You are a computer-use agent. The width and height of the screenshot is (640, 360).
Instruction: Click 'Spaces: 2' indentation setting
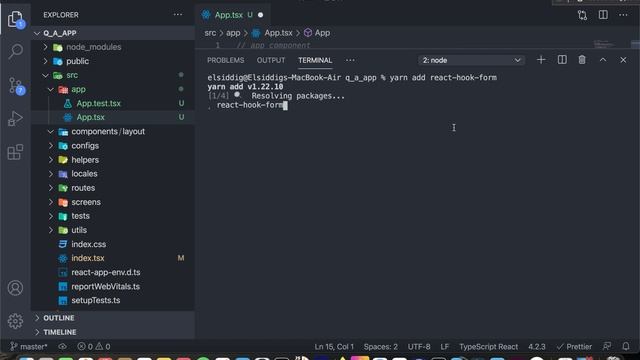pos(380,347)
